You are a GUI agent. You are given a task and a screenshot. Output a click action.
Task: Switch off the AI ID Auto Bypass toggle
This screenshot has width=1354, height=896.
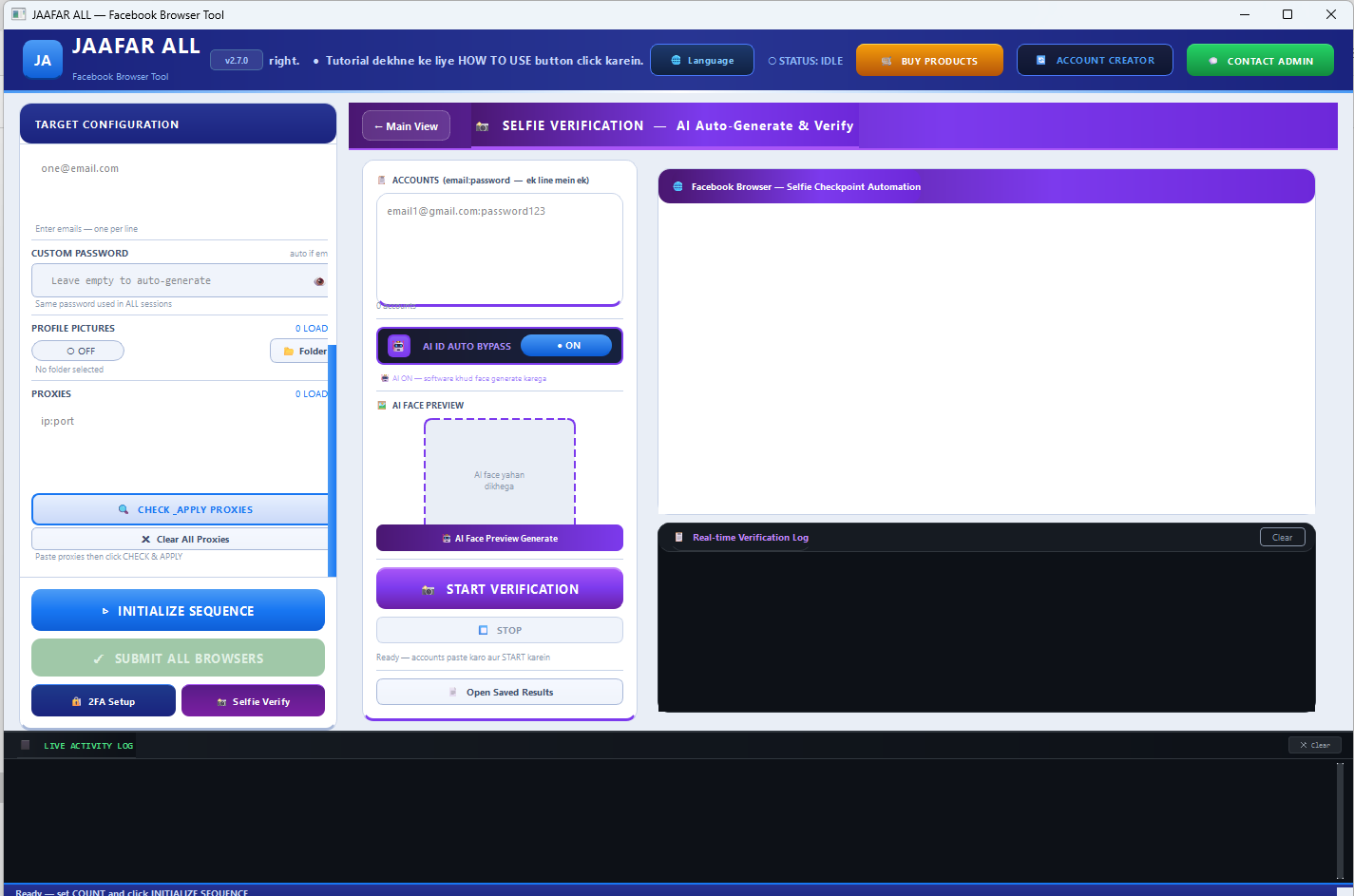566,346
